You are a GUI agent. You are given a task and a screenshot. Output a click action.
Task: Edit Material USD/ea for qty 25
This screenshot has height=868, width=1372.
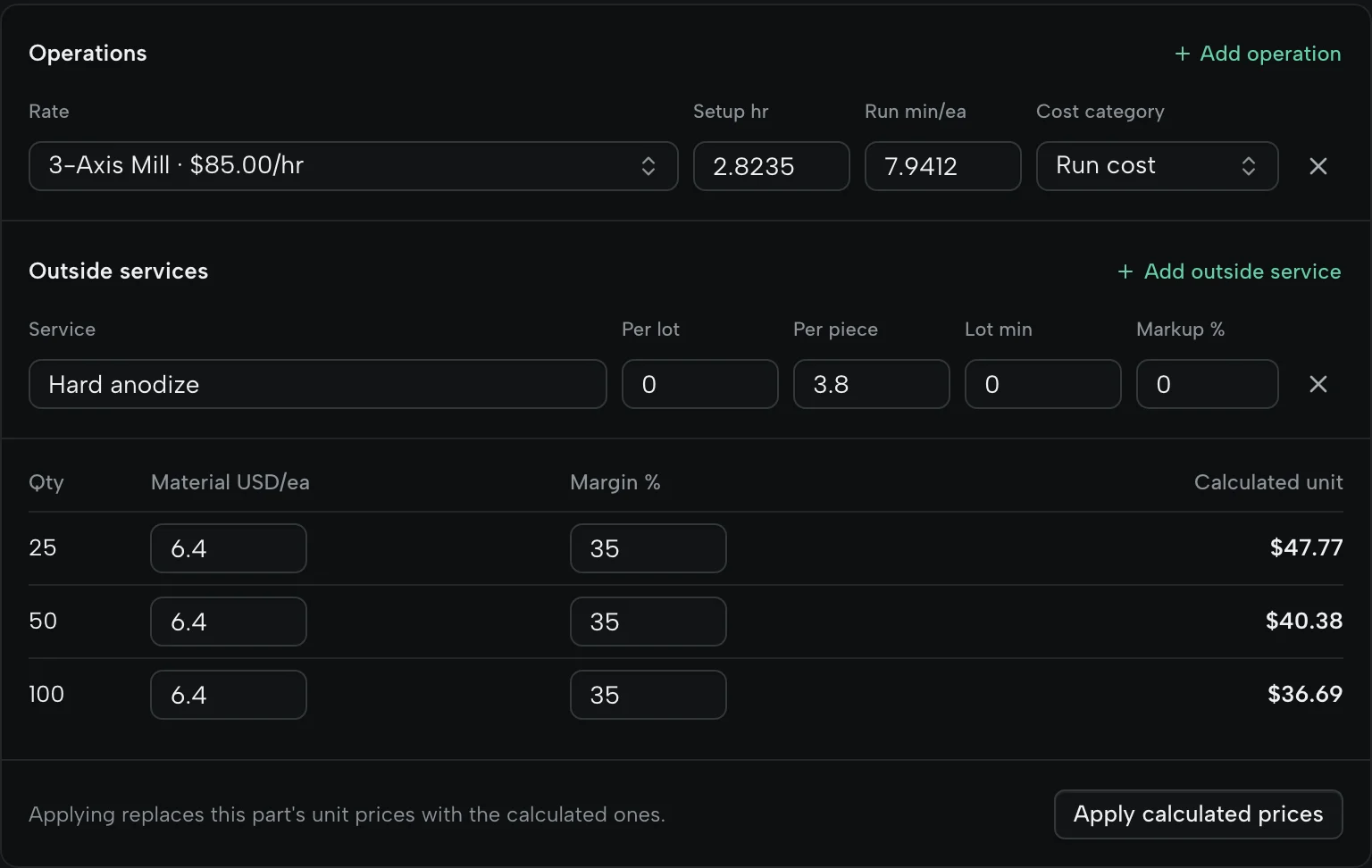(229, 548)
